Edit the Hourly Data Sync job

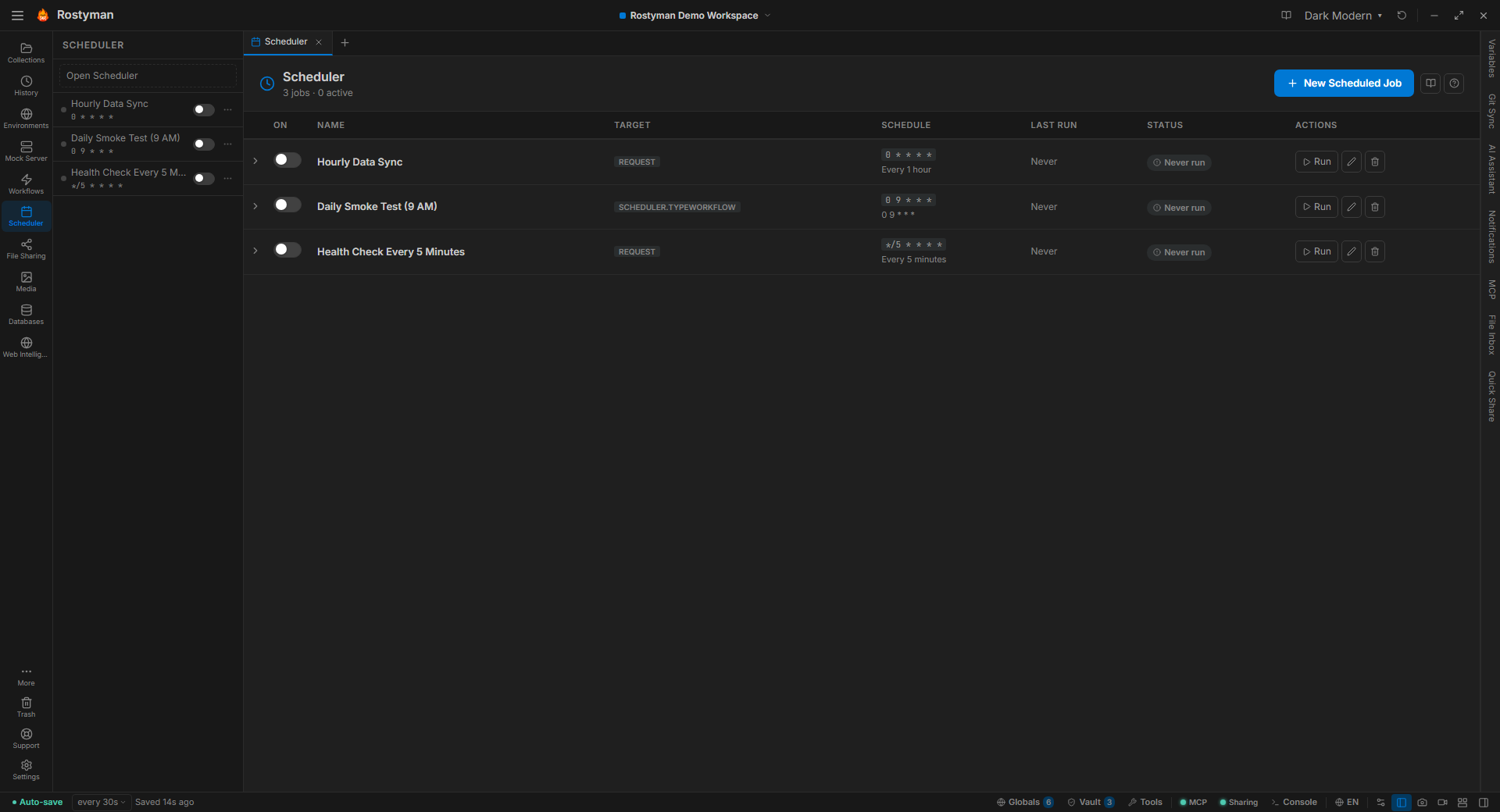(1351, 162)
